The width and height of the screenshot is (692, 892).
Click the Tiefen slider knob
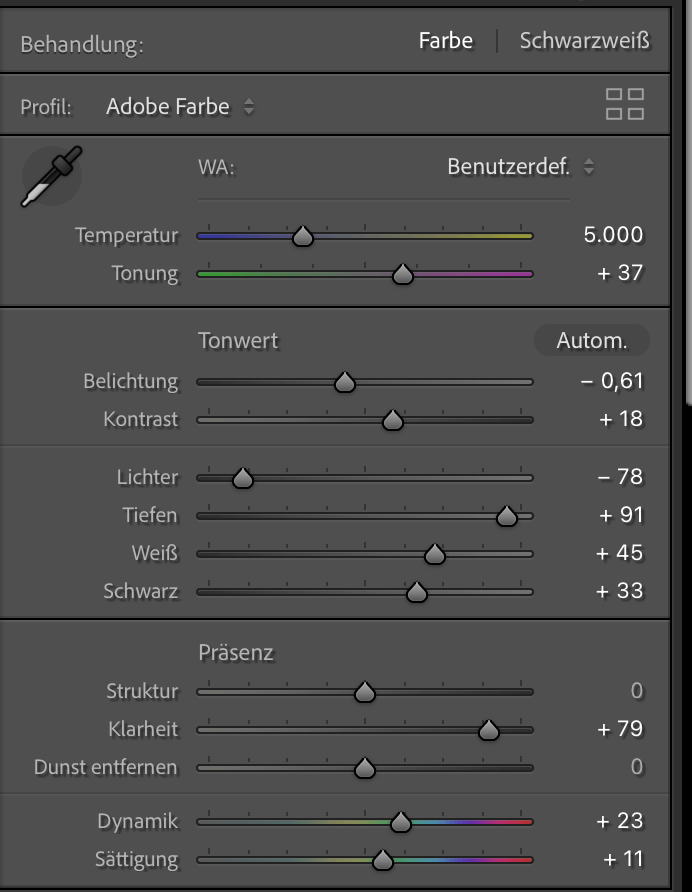pyautogui.click(x=506, y=517)
